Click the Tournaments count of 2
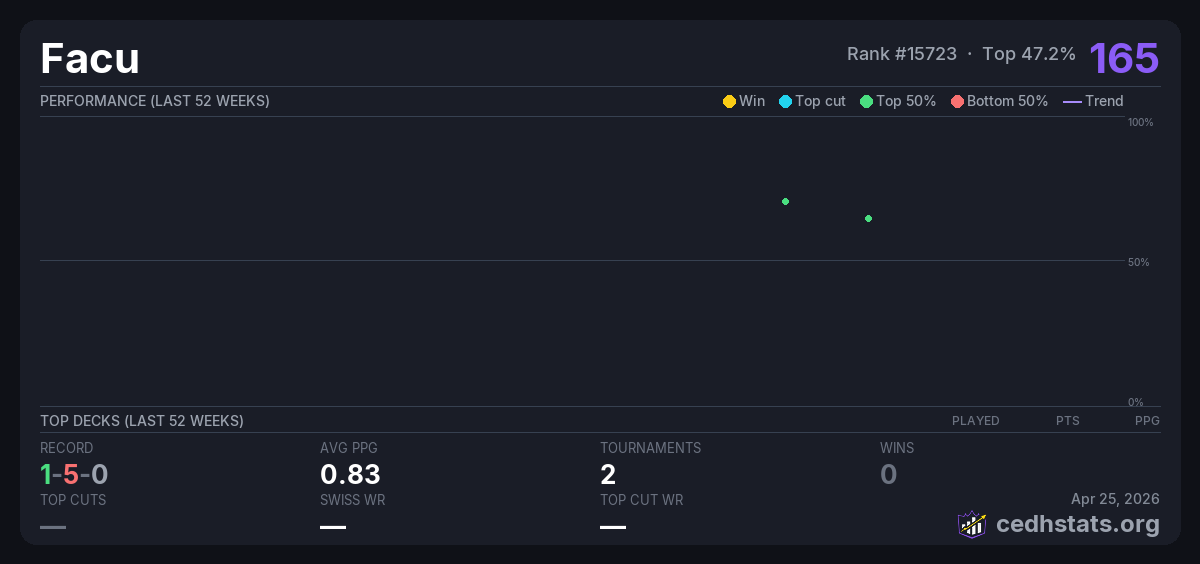 coord(608,474)
